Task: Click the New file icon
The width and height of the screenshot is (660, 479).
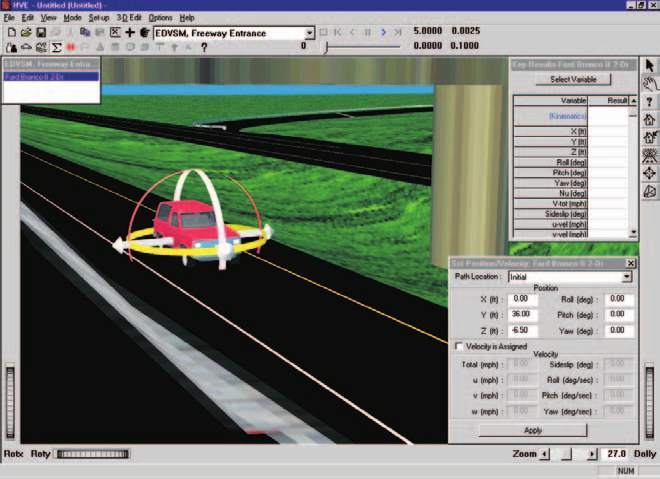Action: 12,32
